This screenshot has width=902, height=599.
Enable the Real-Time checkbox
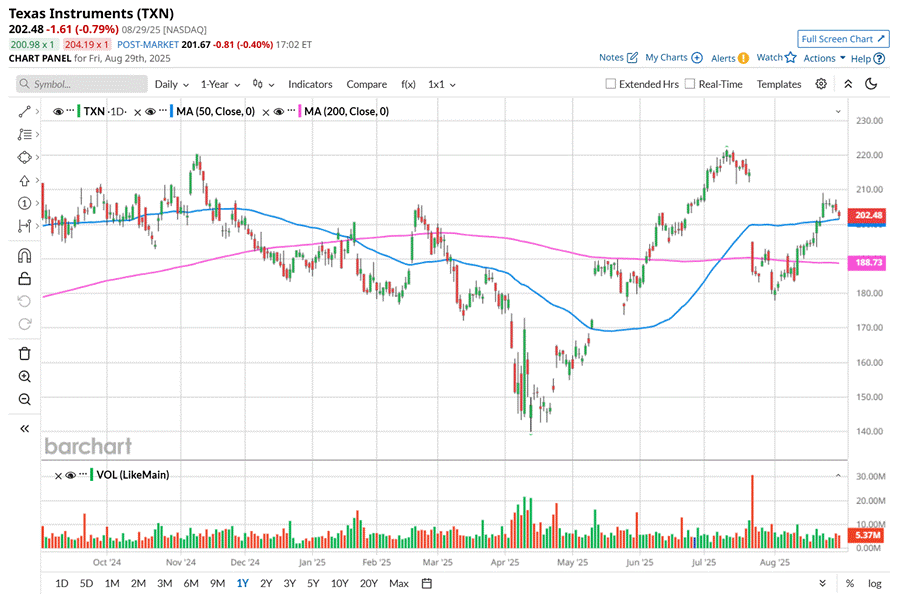(x=690, y=84)
